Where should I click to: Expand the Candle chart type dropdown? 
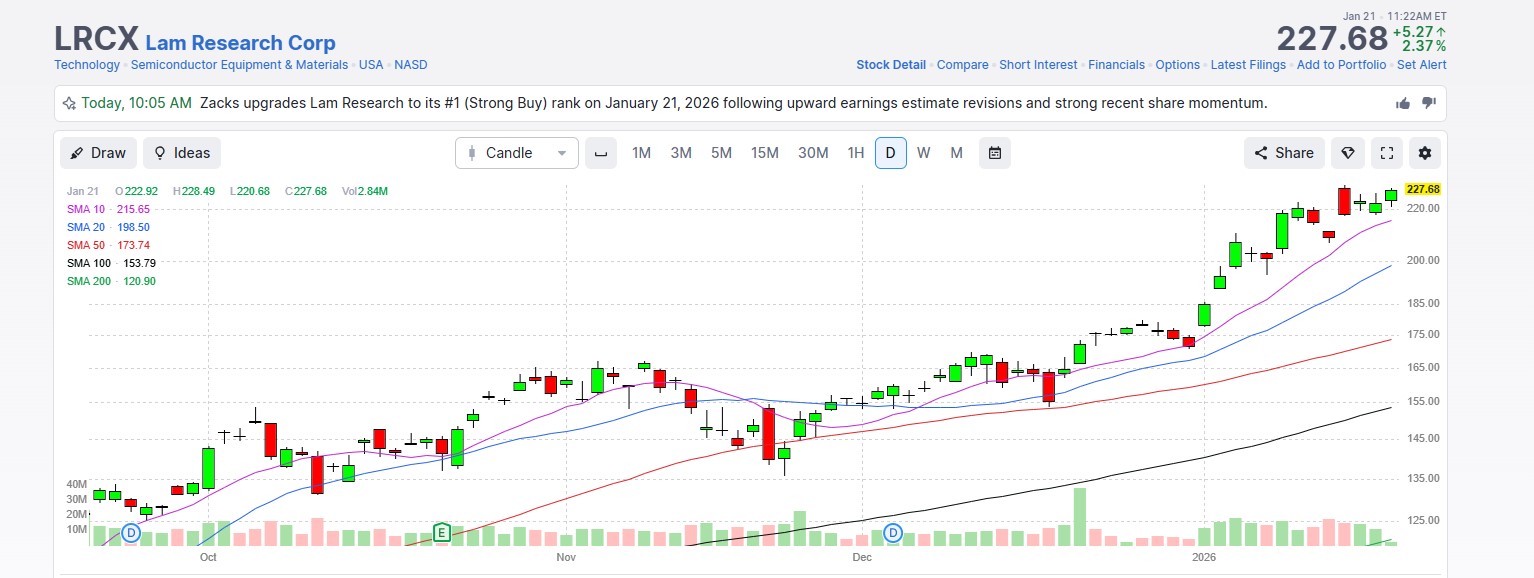517,153
